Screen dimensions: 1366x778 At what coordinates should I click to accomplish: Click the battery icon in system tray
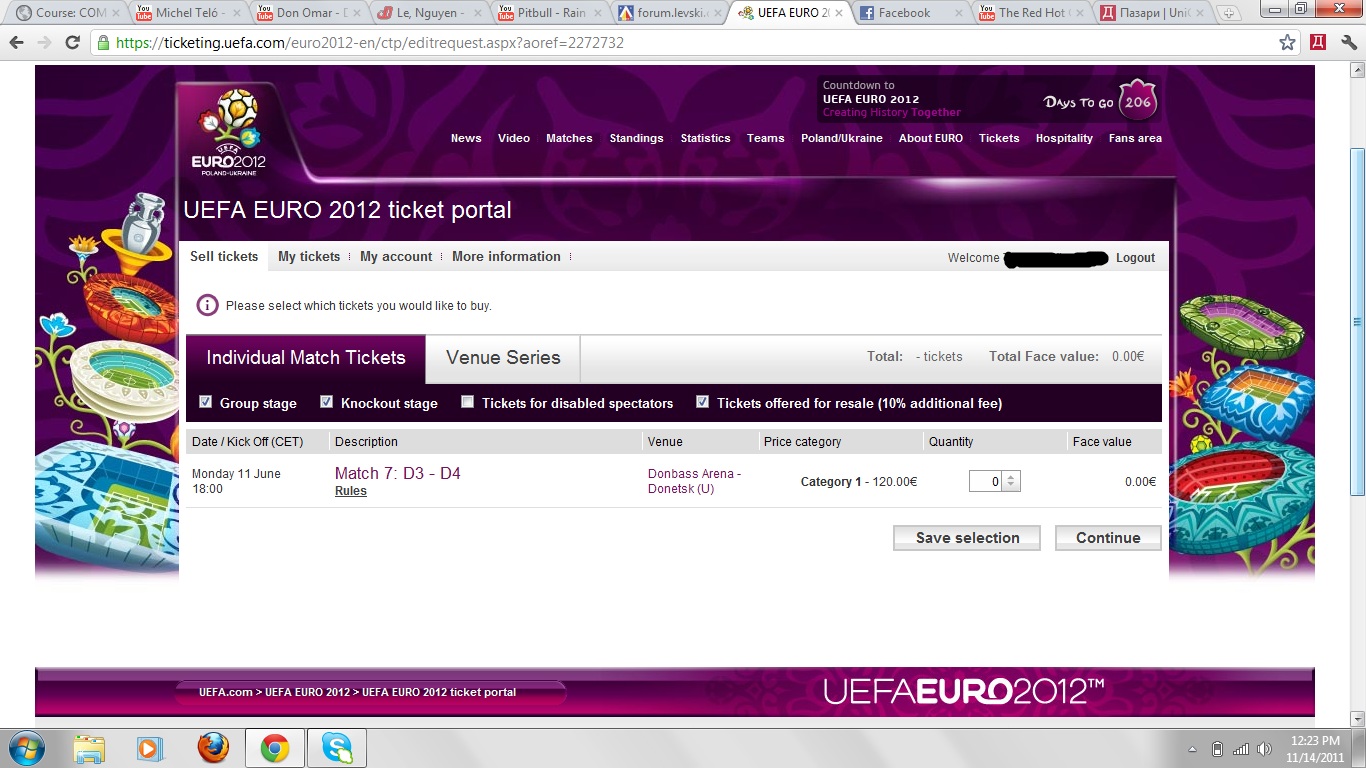[x=1217, y=749]
